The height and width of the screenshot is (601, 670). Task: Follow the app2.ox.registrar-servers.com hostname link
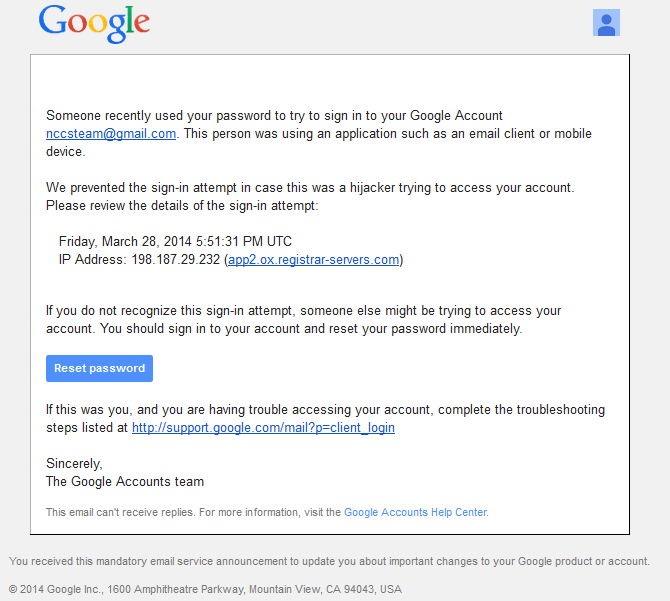coord(314,260)
